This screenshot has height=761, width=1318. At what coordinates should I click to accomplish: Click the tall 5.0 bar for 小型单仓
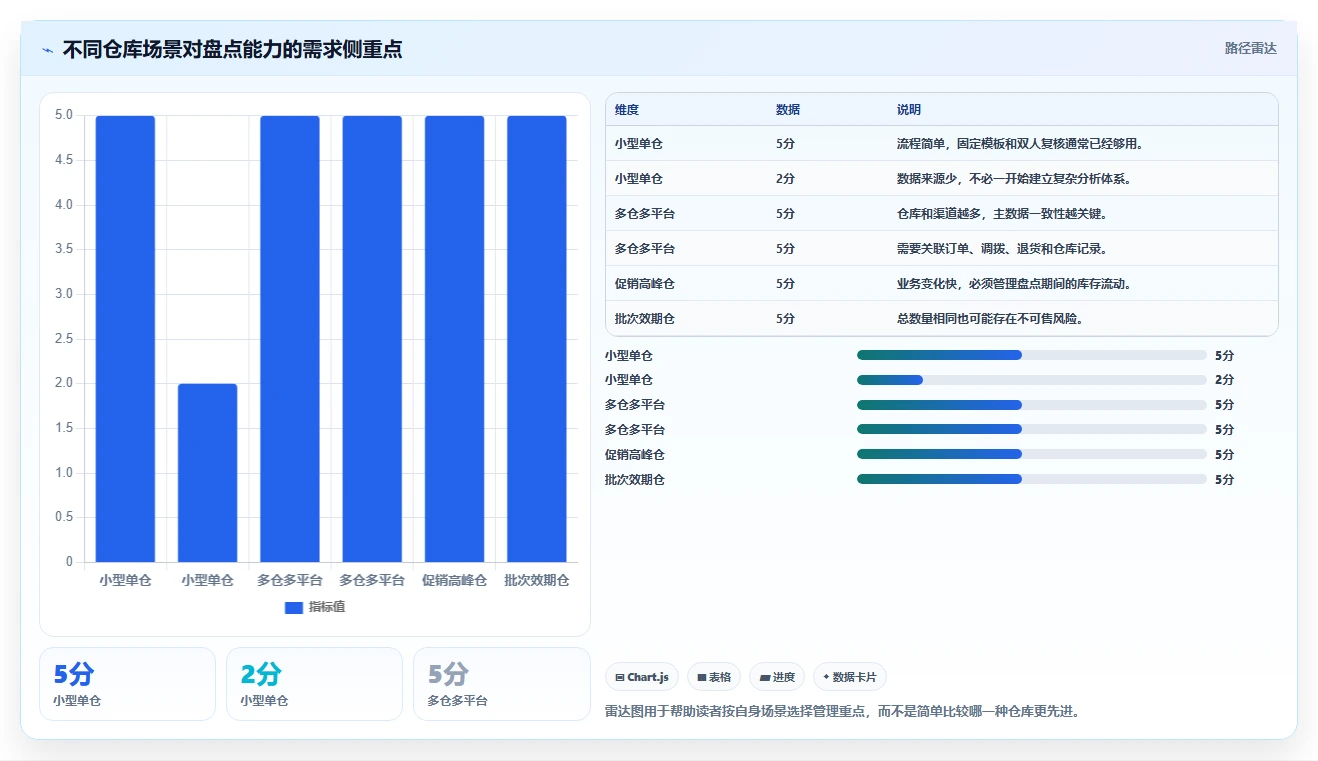pyautogui.click(x=125, y=339)
